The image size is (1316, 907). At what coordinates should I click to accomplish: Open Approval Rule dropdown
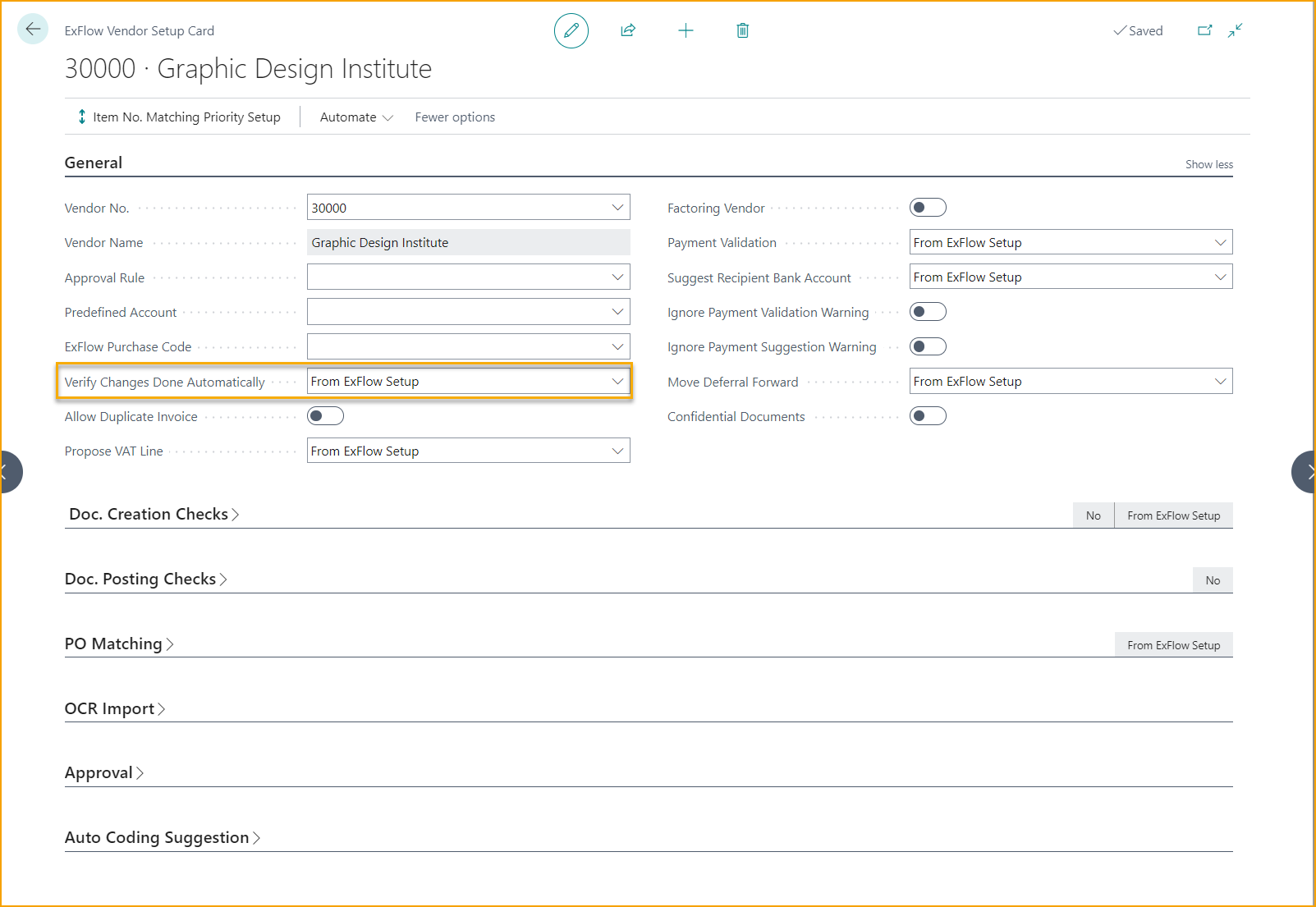click(x=617, y=277)
